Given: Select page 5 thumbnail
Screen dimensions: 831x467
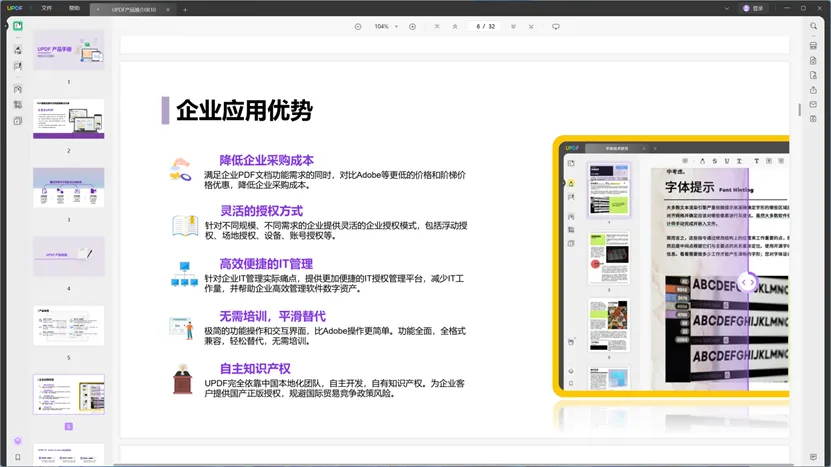Looking at the screenshot, I should [69, 325].
